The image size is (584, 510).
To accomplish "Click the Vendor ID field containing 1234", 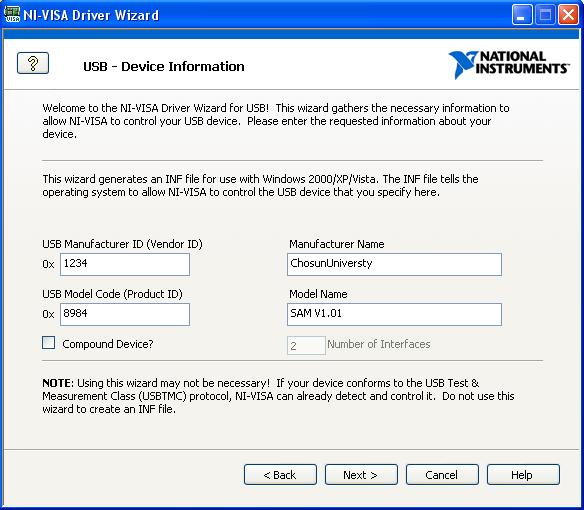I will (125, 264).
